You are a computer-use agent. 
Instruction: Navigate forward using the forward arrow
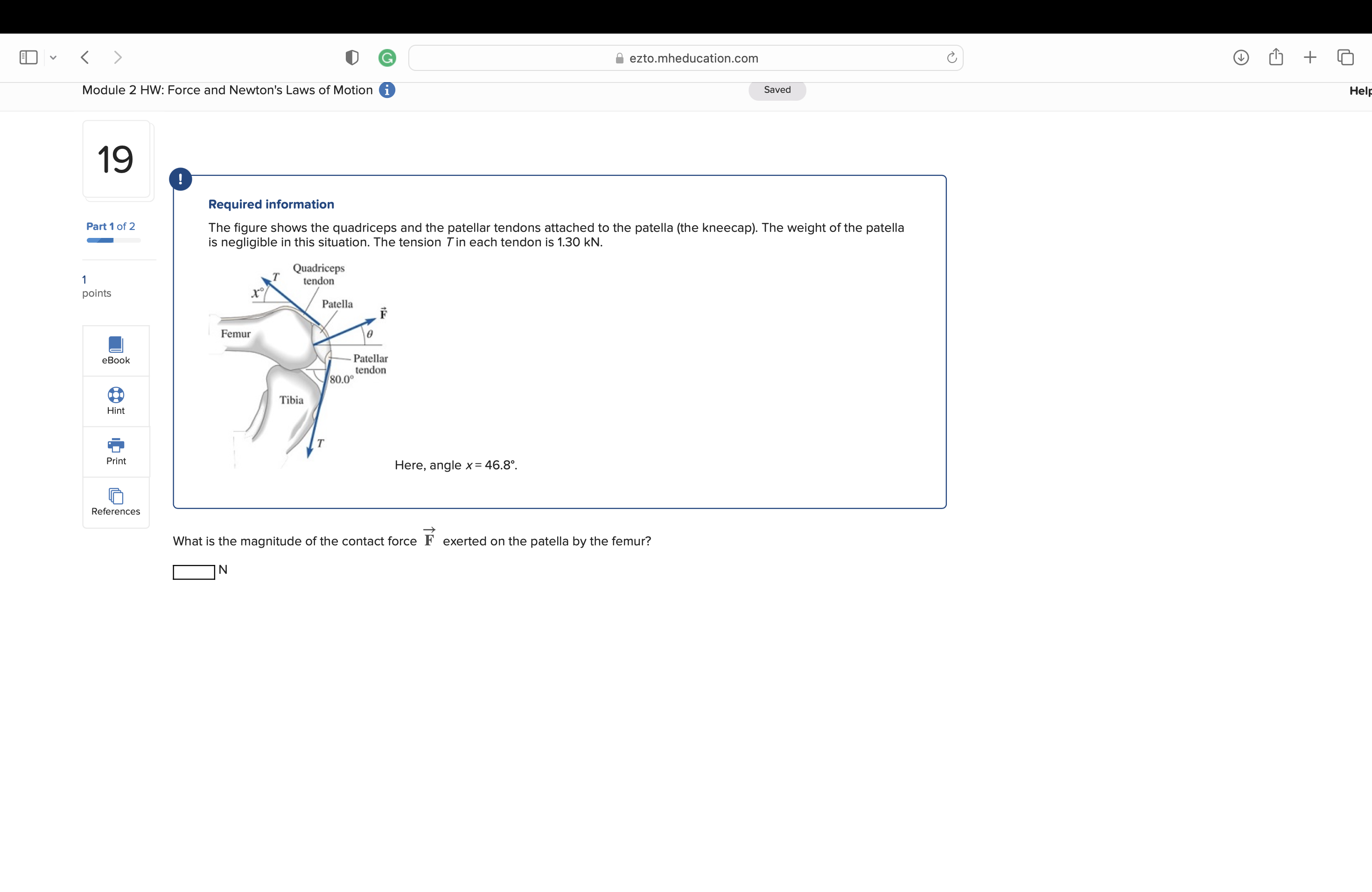point(118,57)
